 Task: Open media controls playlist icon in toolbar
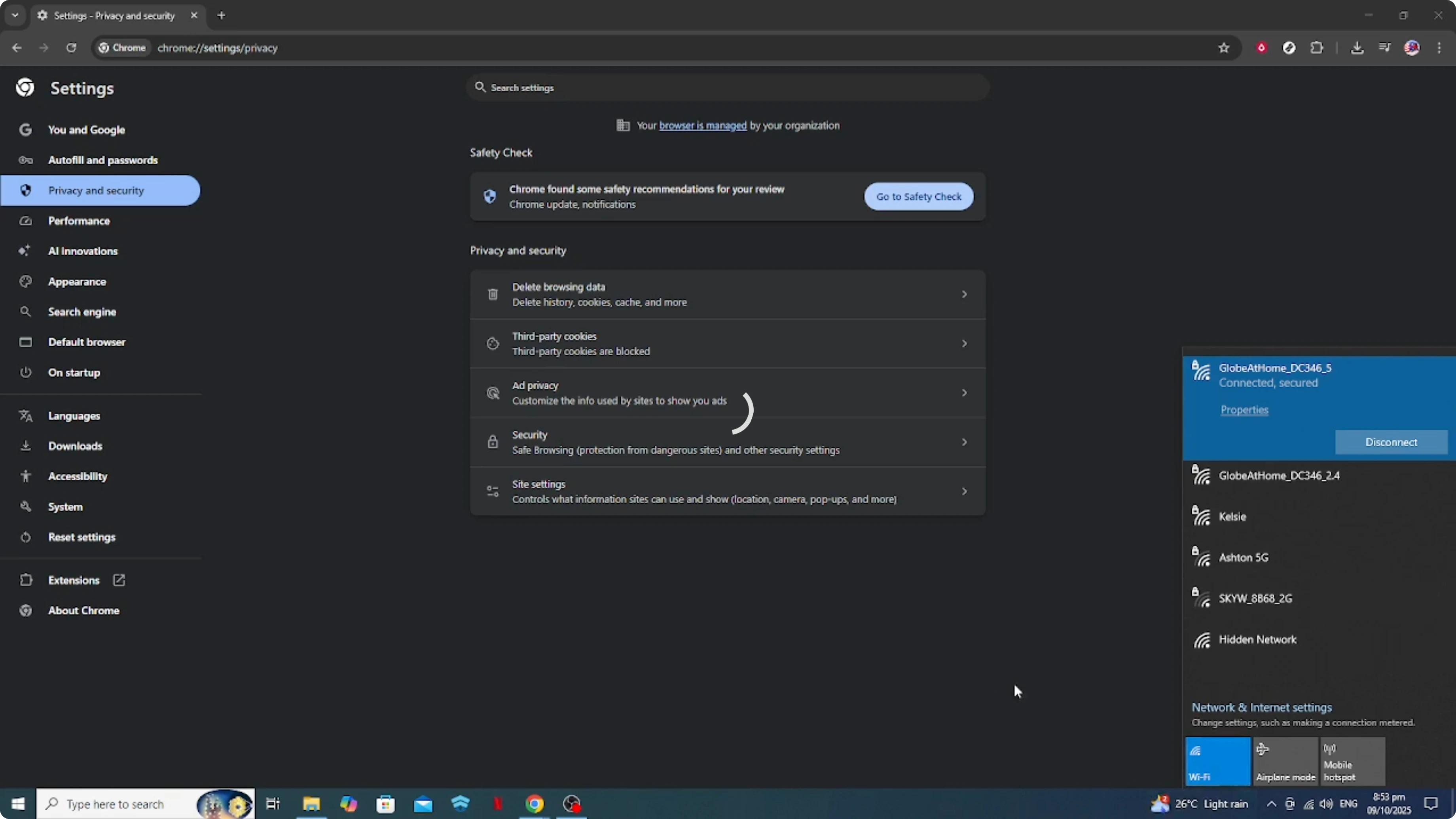tap(1385, 47)
